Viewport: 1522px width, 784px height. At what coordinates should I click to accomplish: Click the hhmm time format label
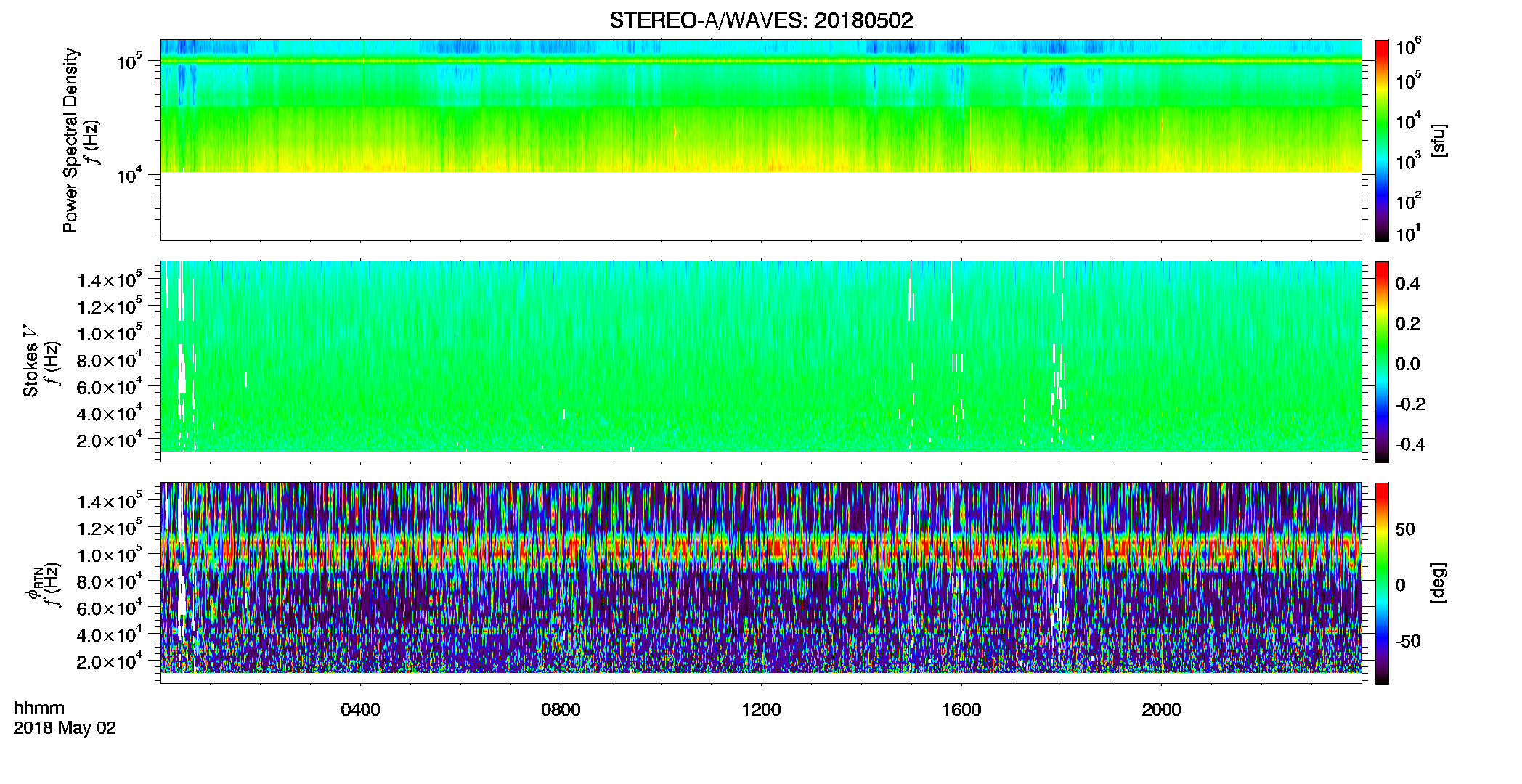click(x=39, y=709)
